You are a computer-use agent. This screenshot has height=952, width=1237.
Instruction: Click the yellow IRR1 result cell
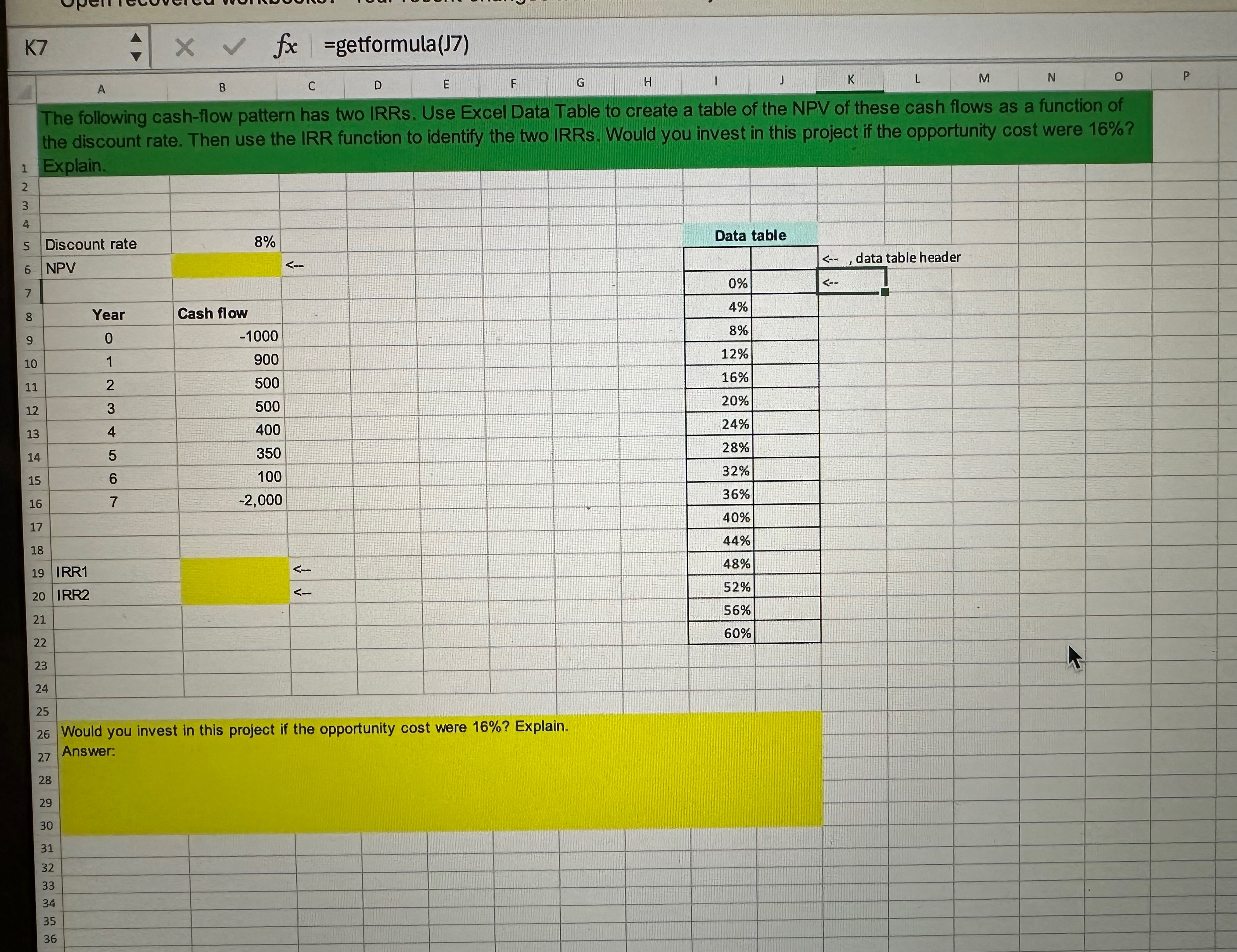click(235, 570)
